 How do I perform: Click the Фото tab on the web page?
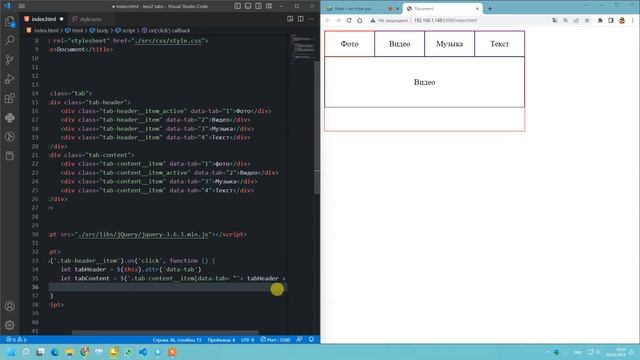pyautogui.click(x=349, y=44)
